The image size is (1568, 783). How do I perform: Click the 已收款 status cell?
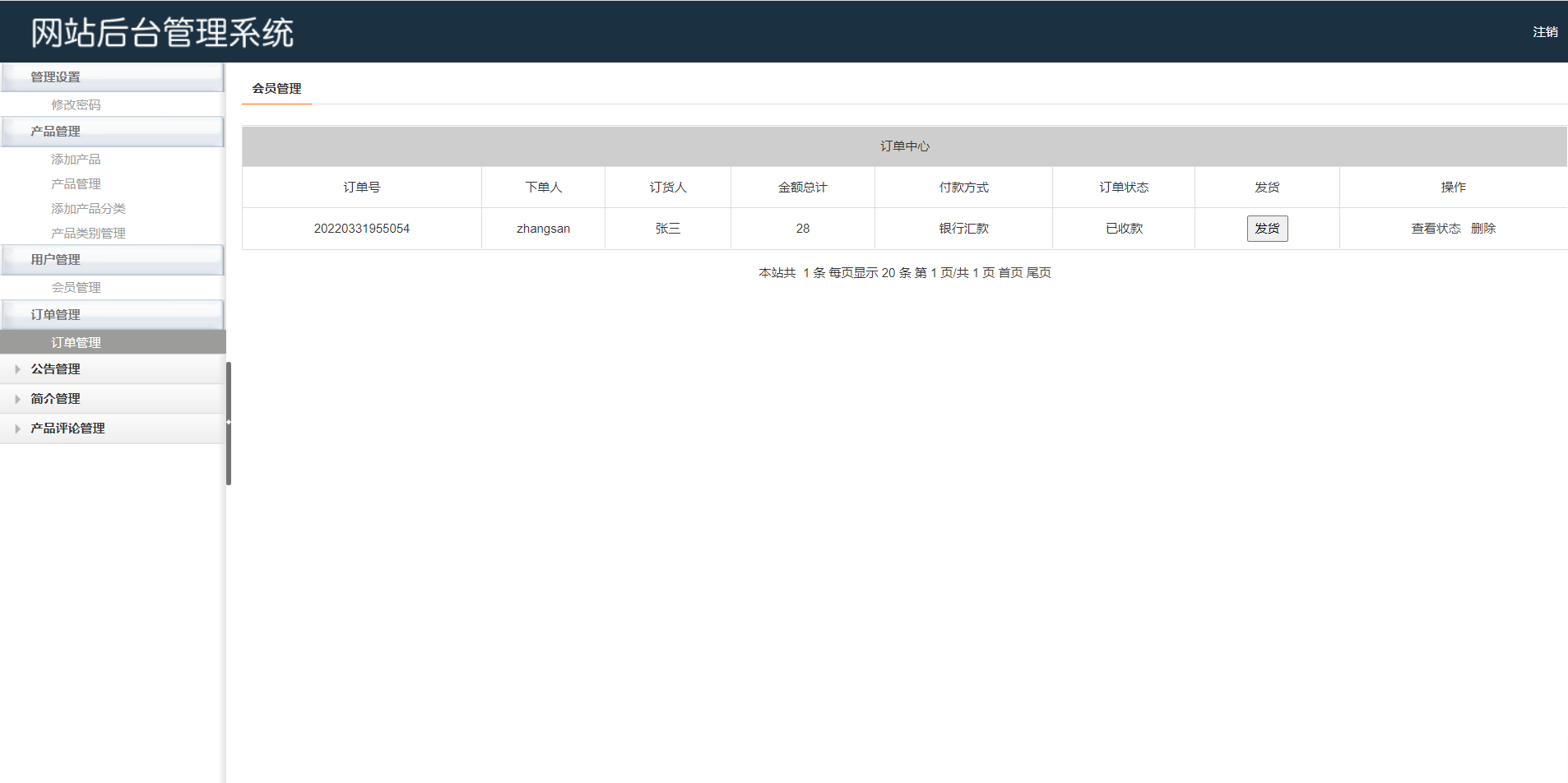pyautogui.click(x=1124, y=229)
